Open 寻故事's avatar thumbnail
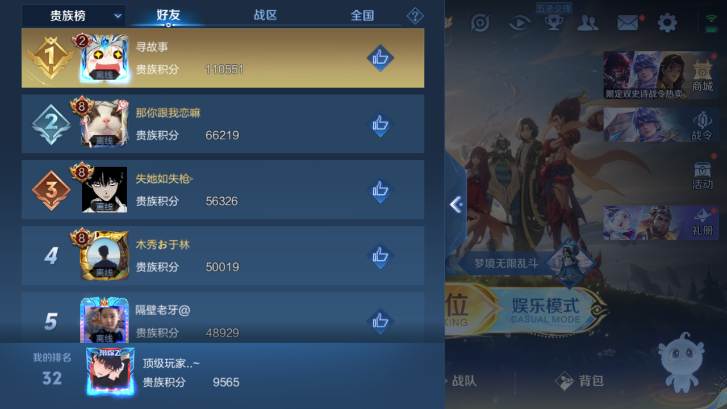This screenshot has height=409, width=727. coord(105,58)
